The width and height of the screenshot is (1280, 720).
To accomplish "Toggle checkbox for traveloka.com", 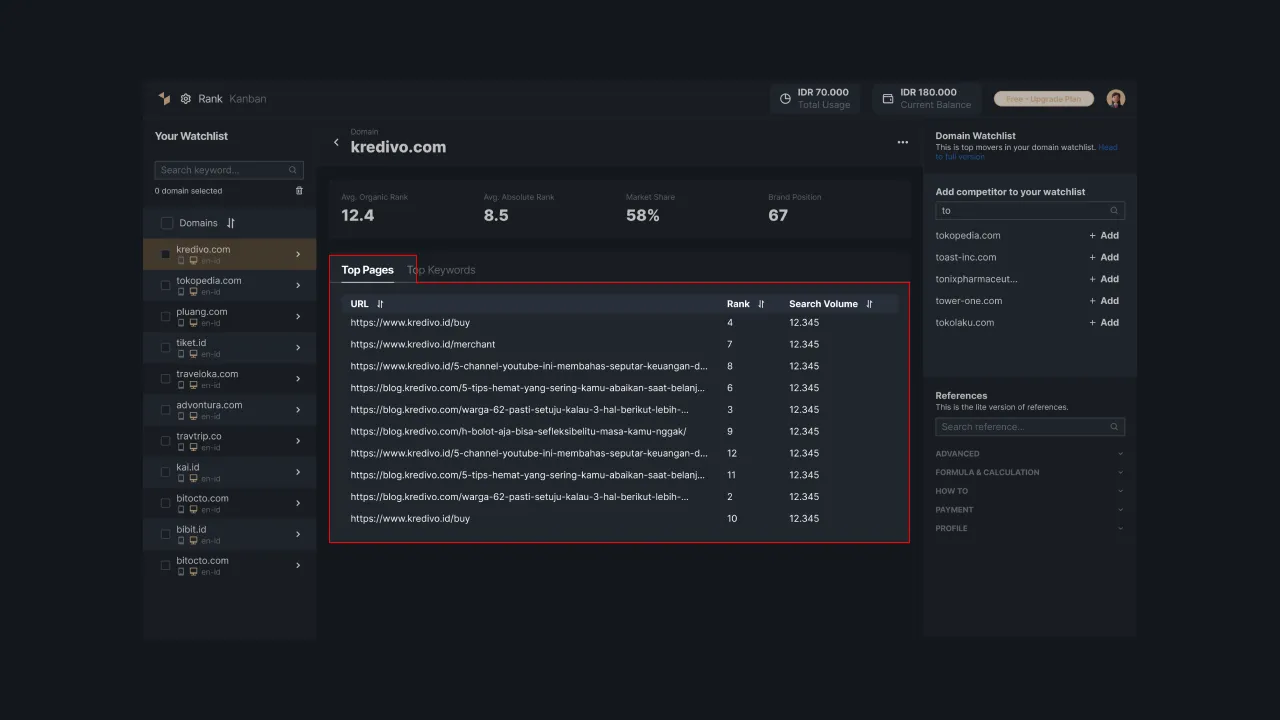I will coord(165,378).
